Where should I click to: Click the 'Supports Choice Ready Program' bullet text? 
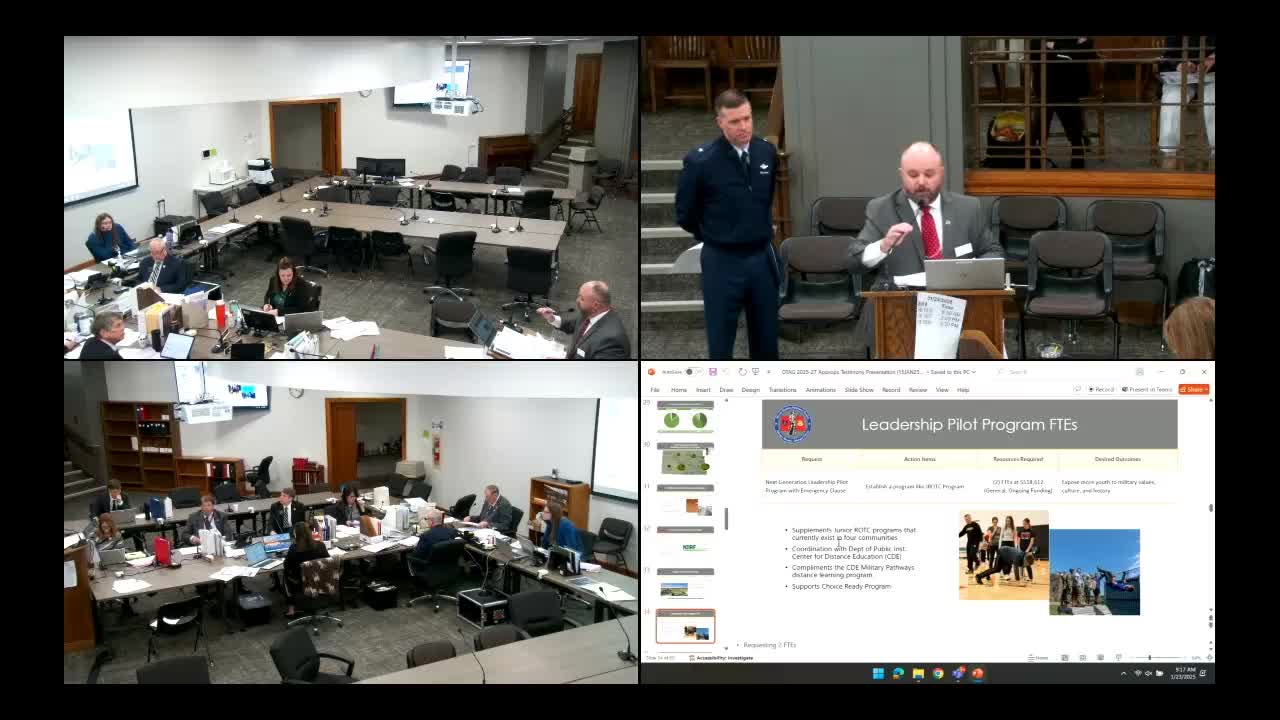pos(841,586)
